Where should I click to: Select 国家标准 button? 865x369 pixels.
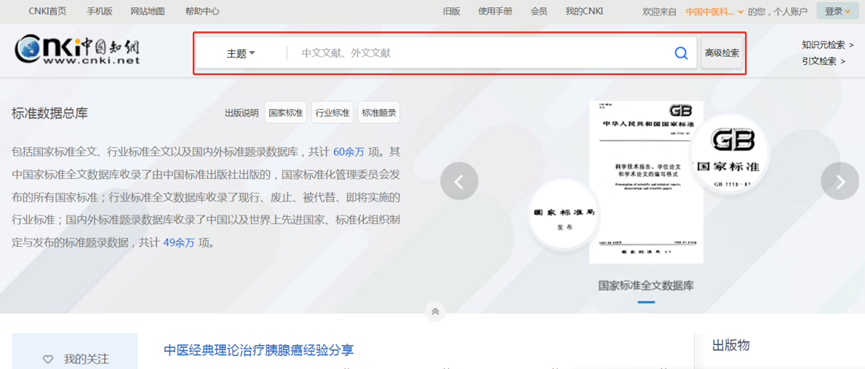pos(286,113)
